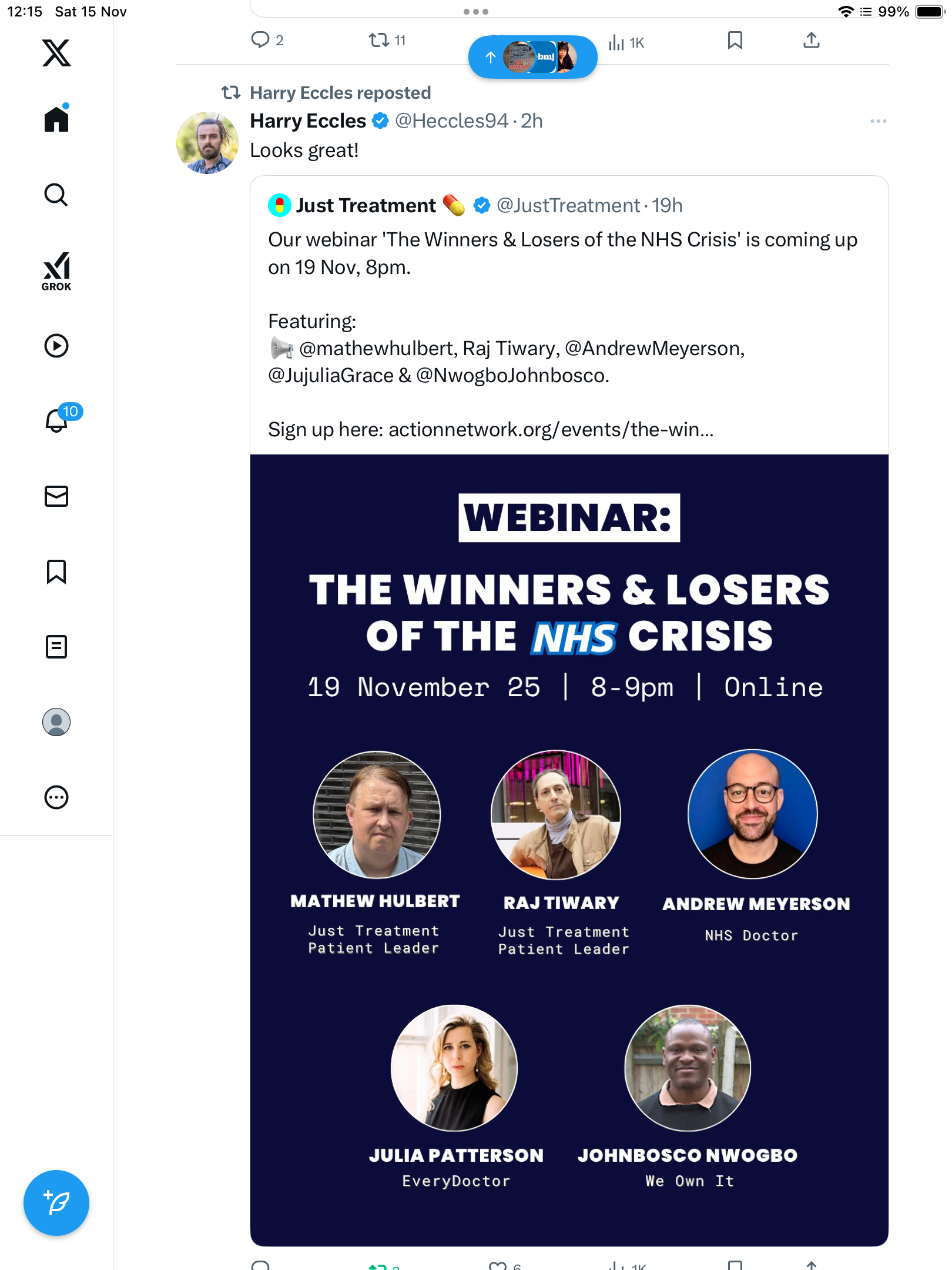
Task: Open the Lists icon in the sidebar
Action: [x=56, y=646]
